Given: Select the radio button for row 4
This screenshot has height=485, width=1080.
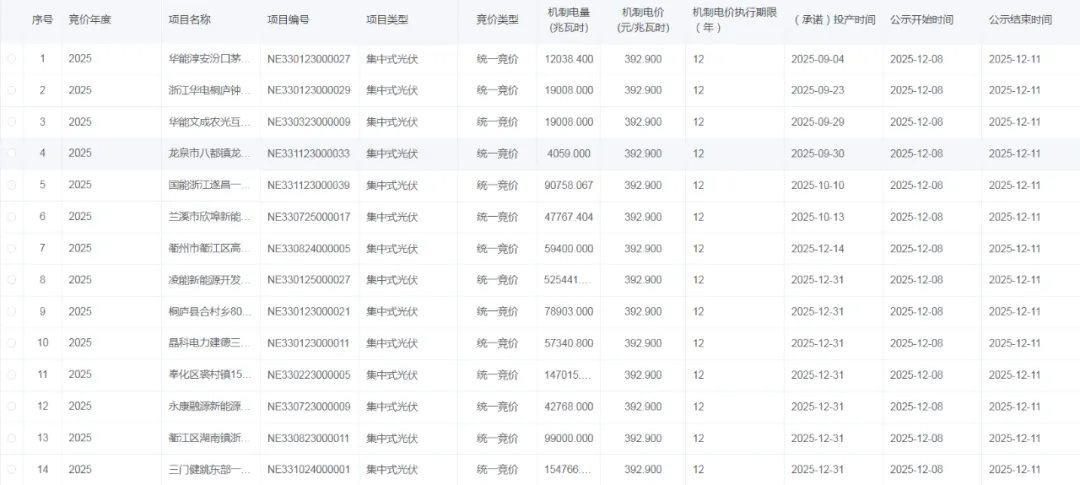Looking at the screenshot, I should tap(11, 154).
